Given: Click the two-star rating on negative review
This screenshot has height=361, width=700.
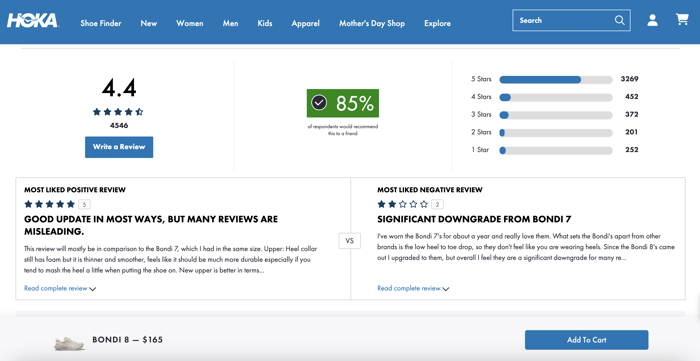Looking at the screenshot, I should point(402,204).
